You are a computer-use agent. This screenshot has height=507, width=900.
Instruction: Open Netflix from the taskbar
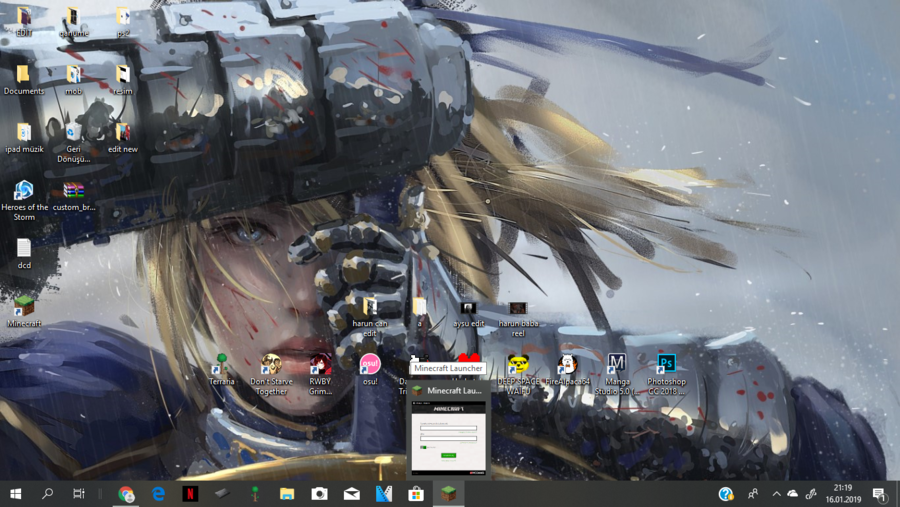coord(190,494)
